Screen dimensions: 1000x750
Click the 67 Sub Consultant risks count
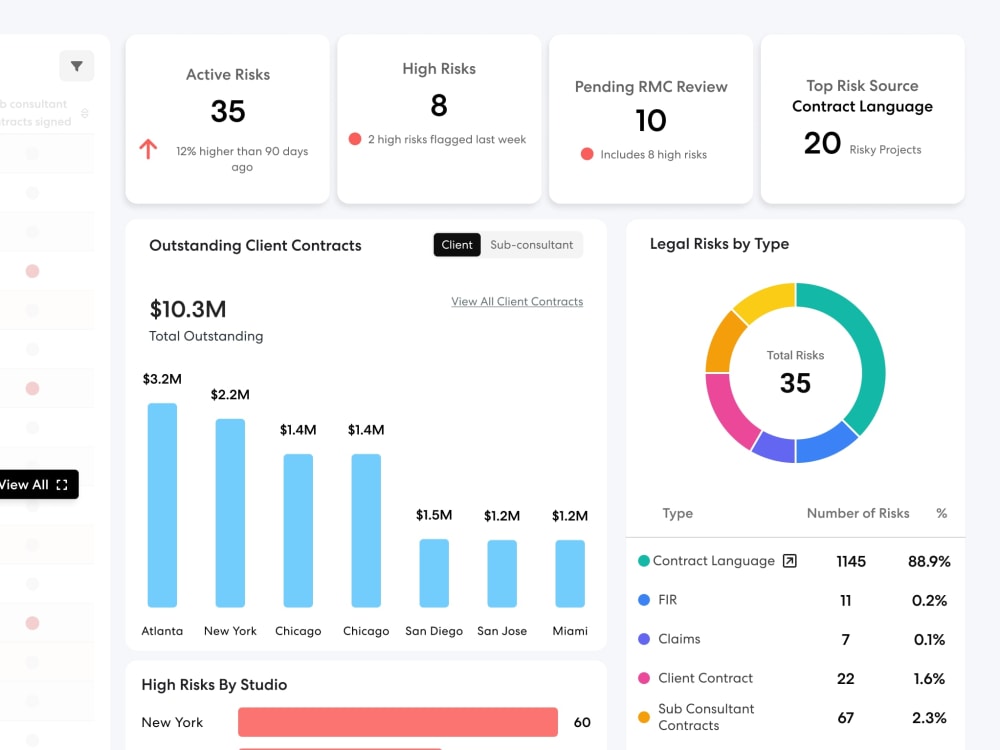846,718
